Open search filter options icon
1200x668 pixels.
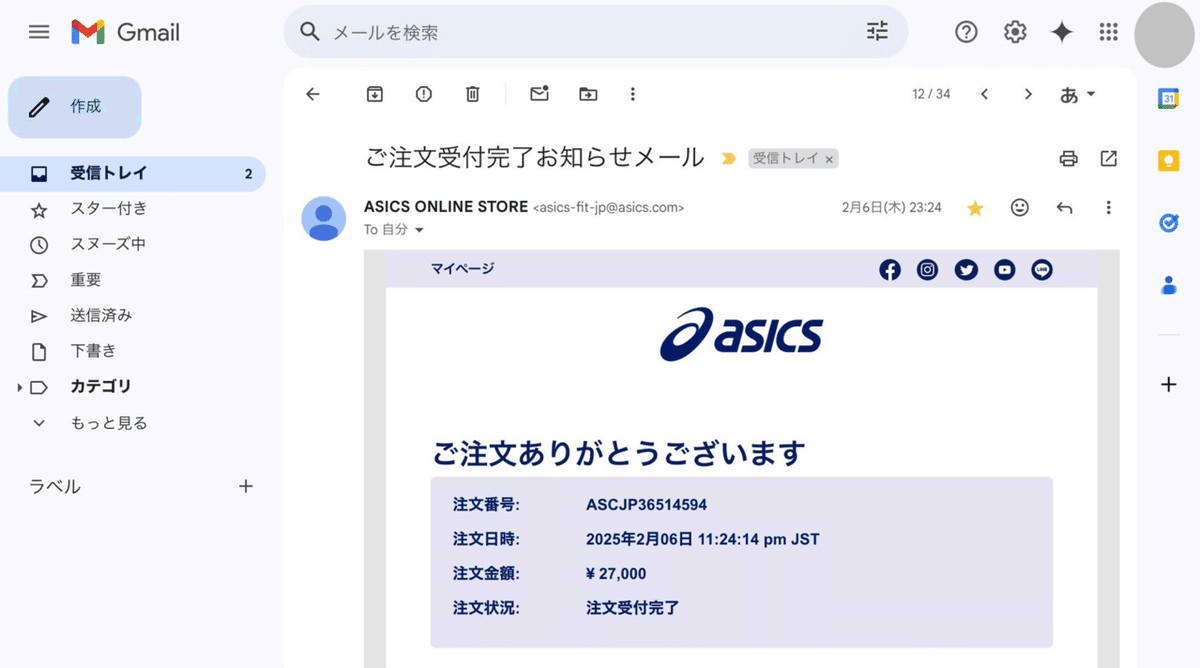(877, 32)
